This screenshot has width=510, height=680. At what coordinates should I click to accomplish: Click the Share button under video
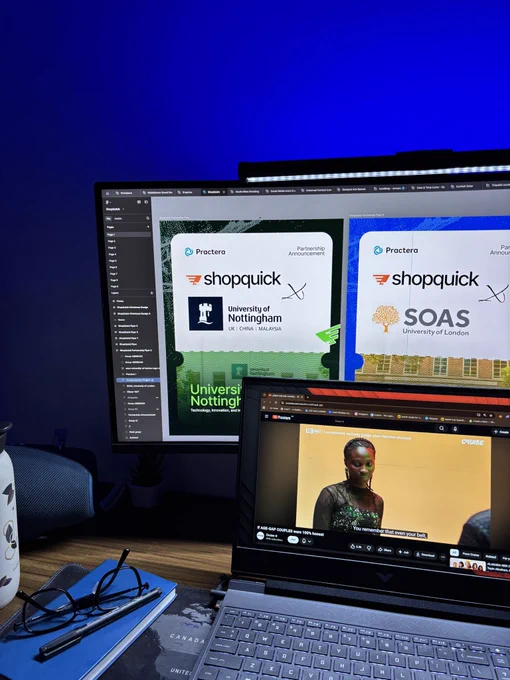pyautogui.click(x=385, y=550)
